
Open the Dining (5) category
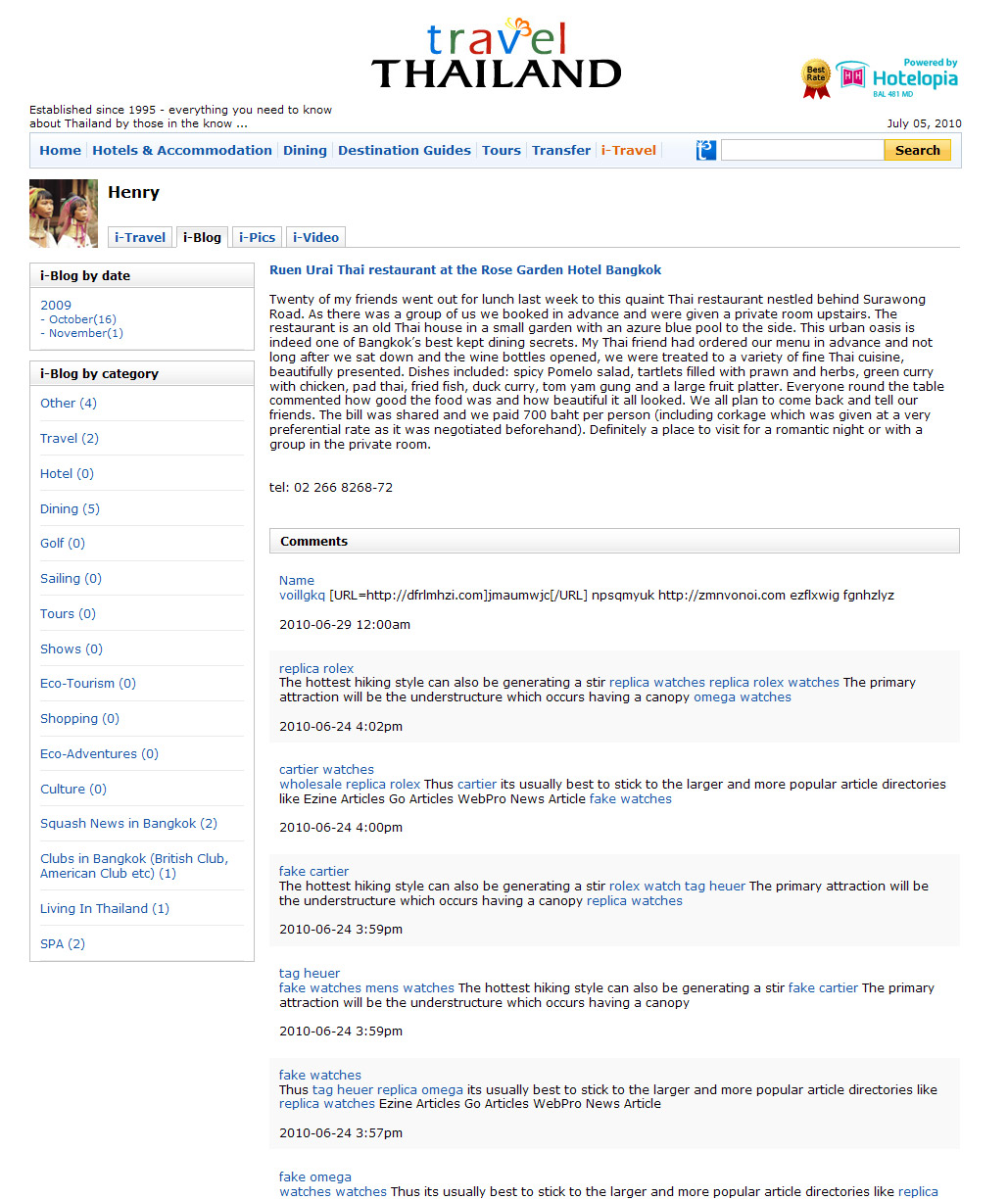click(70, 508)
